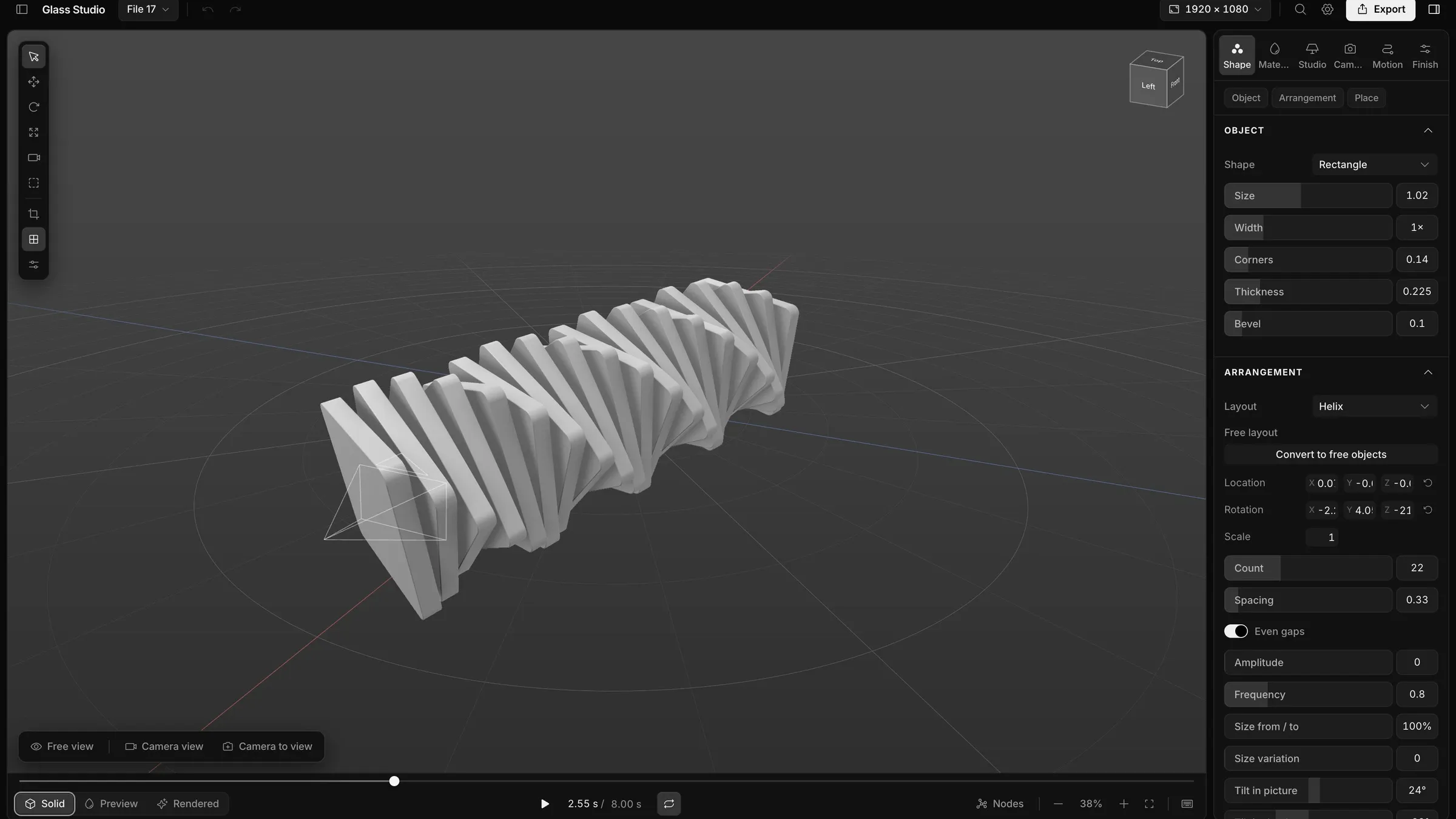The image size is (1456, 819).
Task: Jump to the Place subsection tab
Action: pos(1366,98)
